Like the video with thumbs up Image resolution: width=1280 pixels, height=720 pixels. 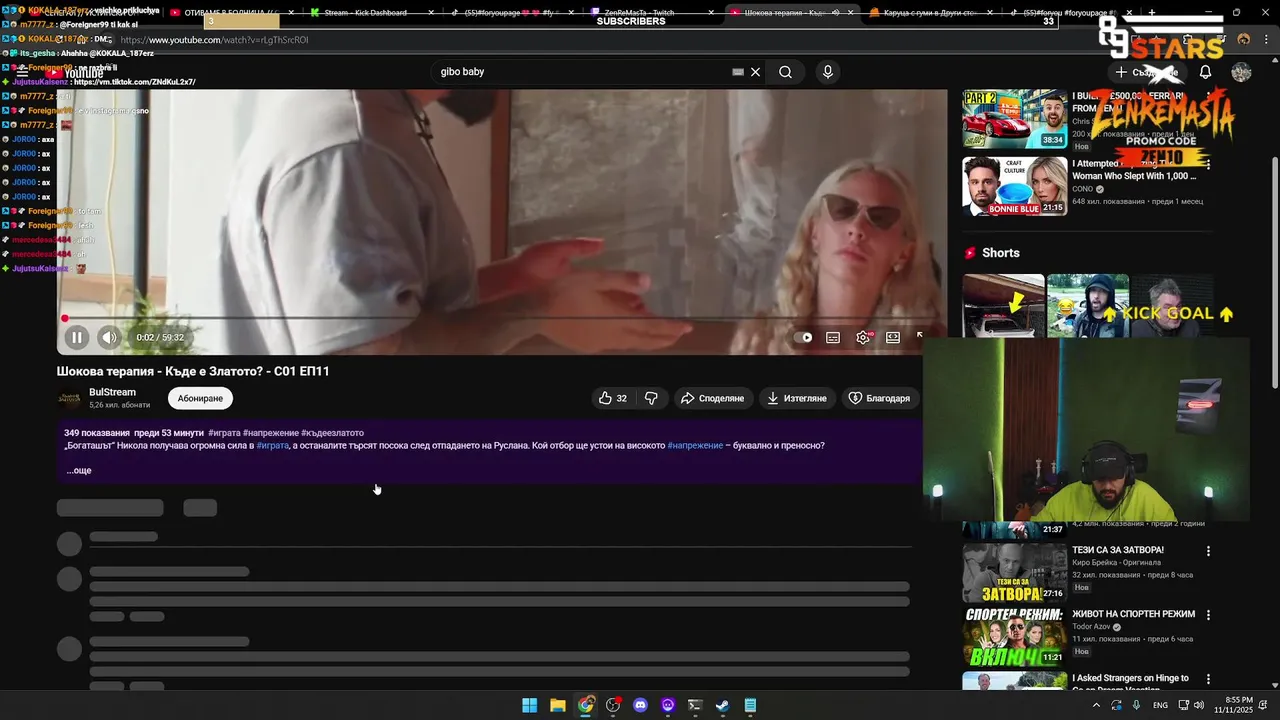pos(612,398)
